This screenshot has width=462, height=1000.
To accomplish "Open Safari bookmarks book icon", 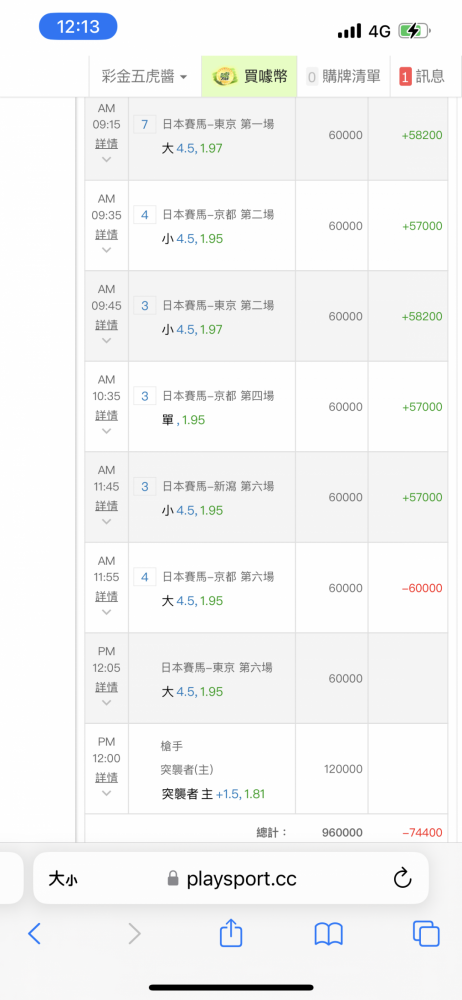I will click(x=329, y=934).
